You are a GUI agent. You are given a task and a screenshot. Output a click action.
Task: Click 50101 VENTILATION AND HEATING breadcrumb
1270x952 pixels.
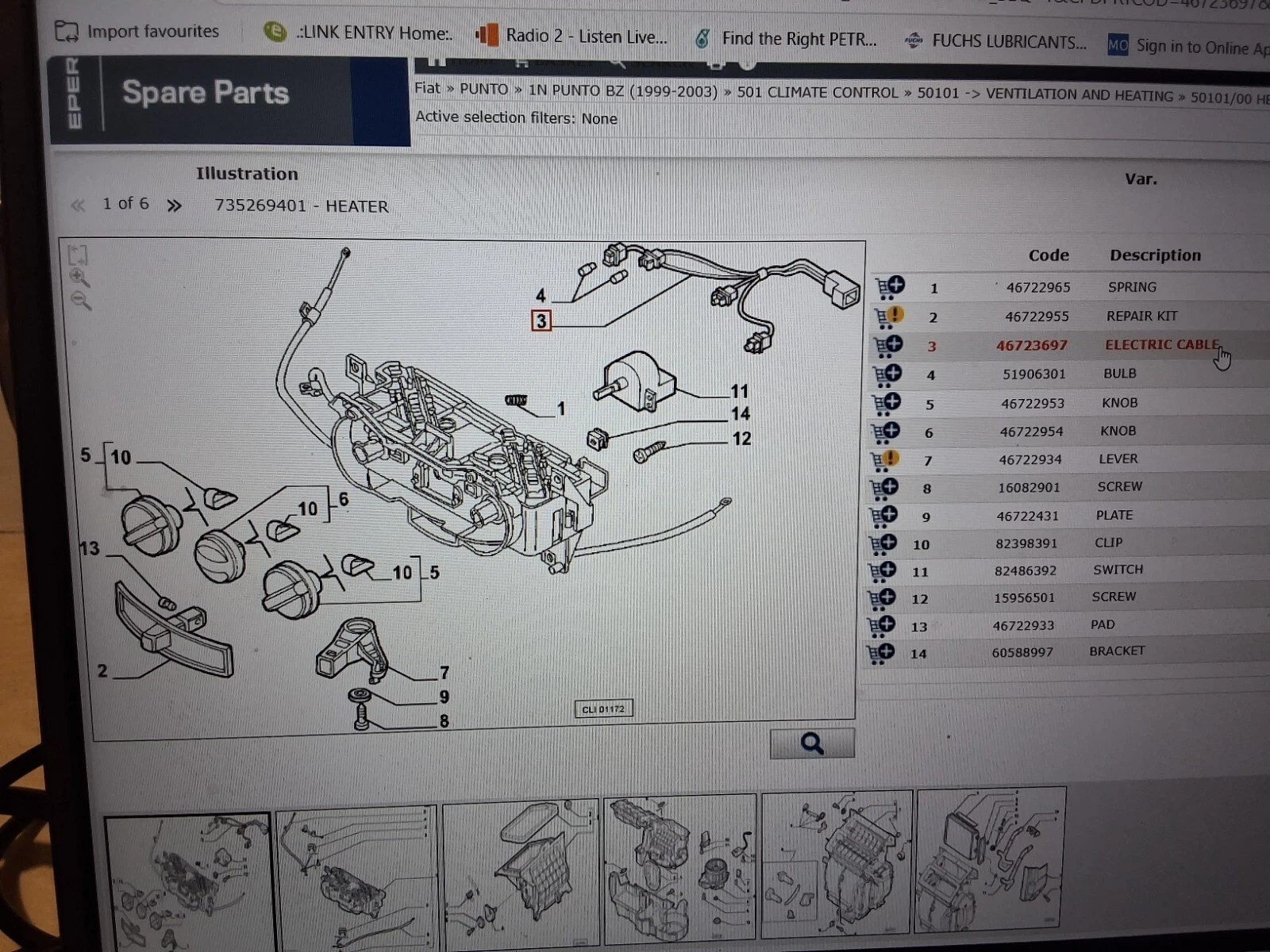pyautogui.click(x=1045, y=95)
